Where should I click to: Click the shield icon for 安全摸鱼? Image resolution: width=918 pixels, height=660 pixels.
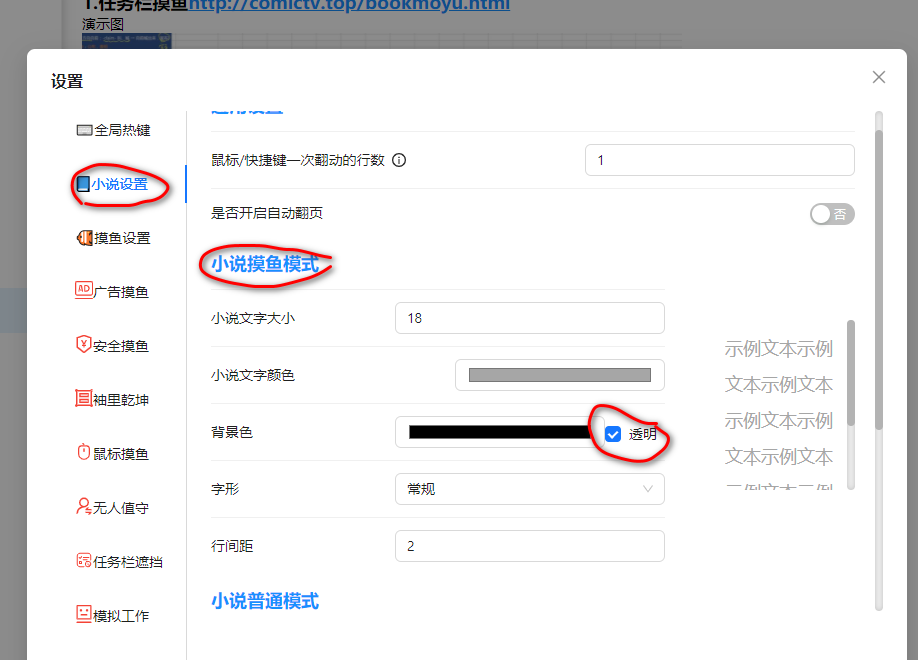pyautogui.click(x=84, y=345)
